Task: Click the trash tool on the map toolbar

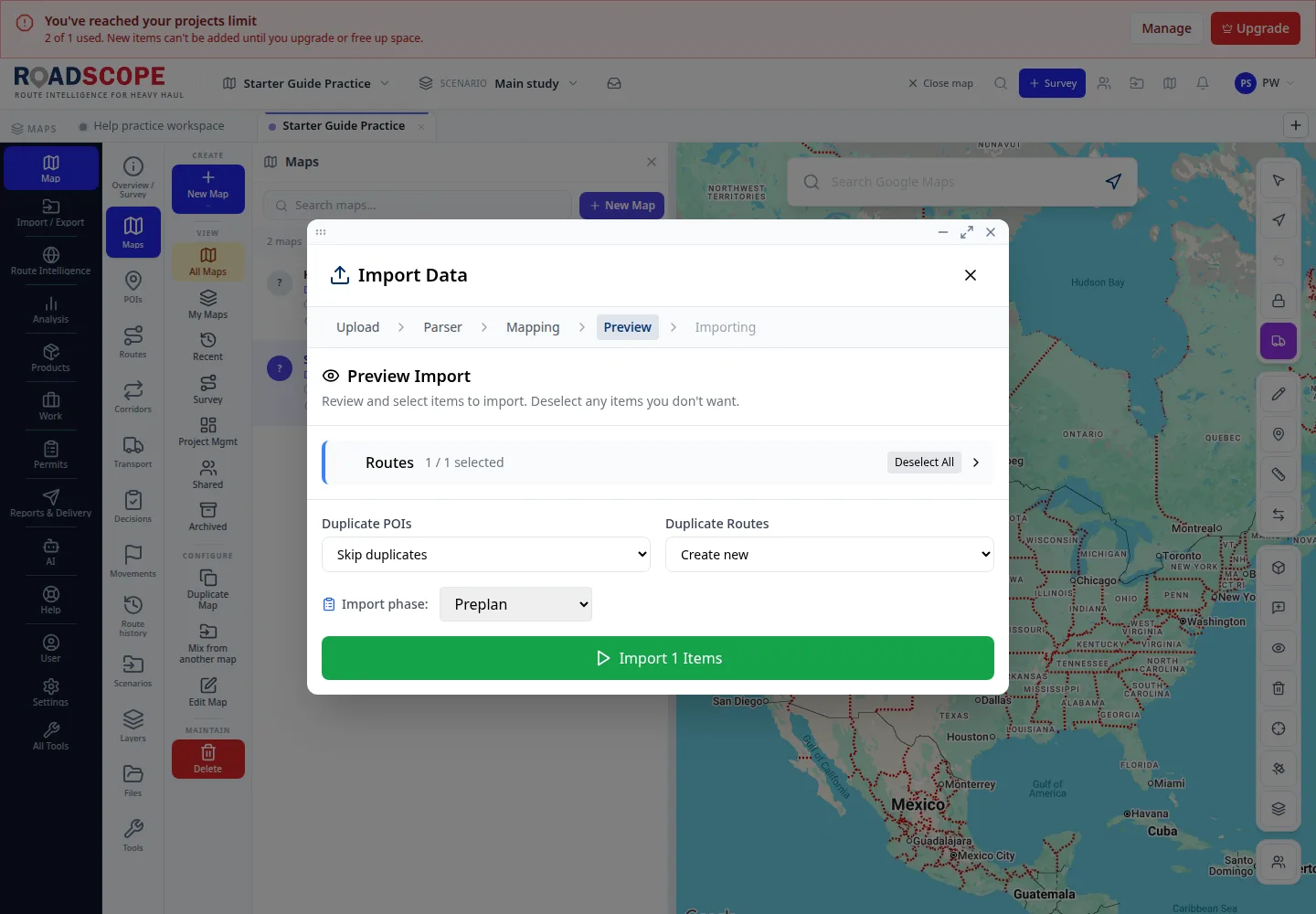Action: point(1279,688)
